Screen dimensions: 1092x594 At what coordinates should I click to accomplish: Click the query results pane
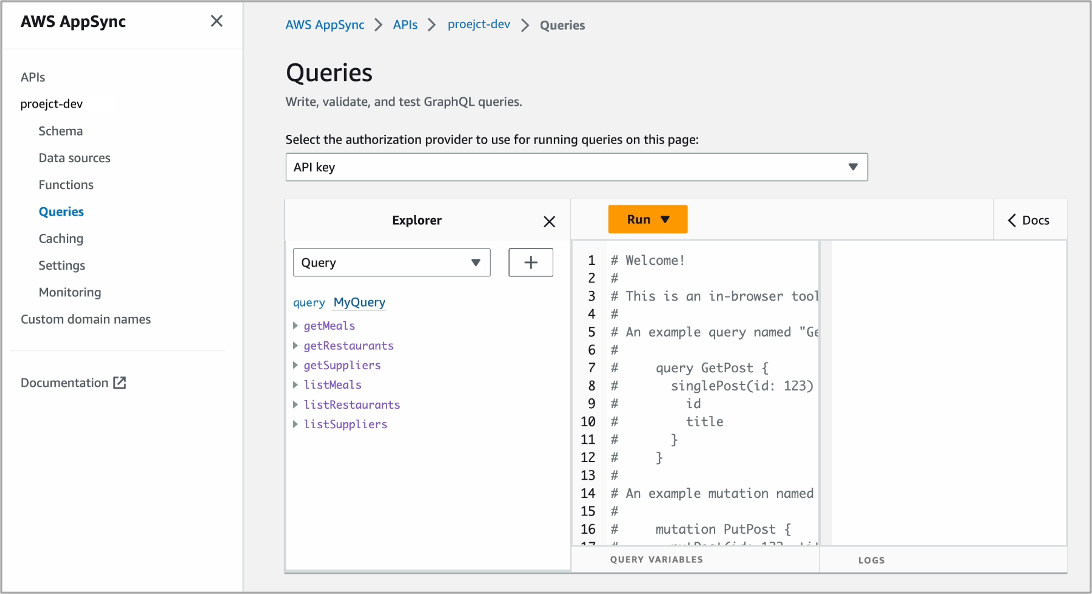coord(949,393)
